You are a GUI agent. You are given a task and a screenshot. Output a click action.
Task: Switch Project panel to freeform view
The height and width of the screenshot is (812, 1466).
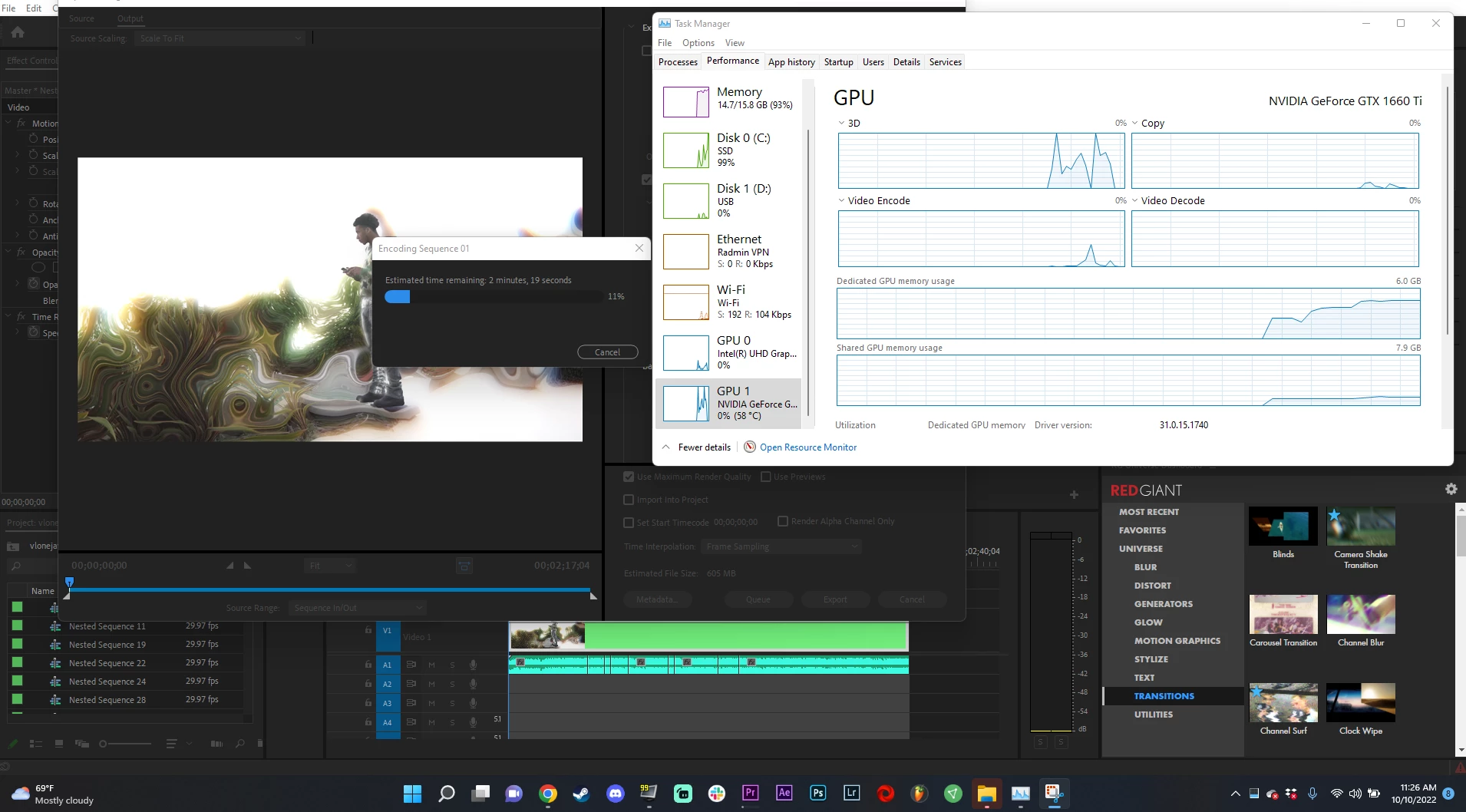[81, 744]
